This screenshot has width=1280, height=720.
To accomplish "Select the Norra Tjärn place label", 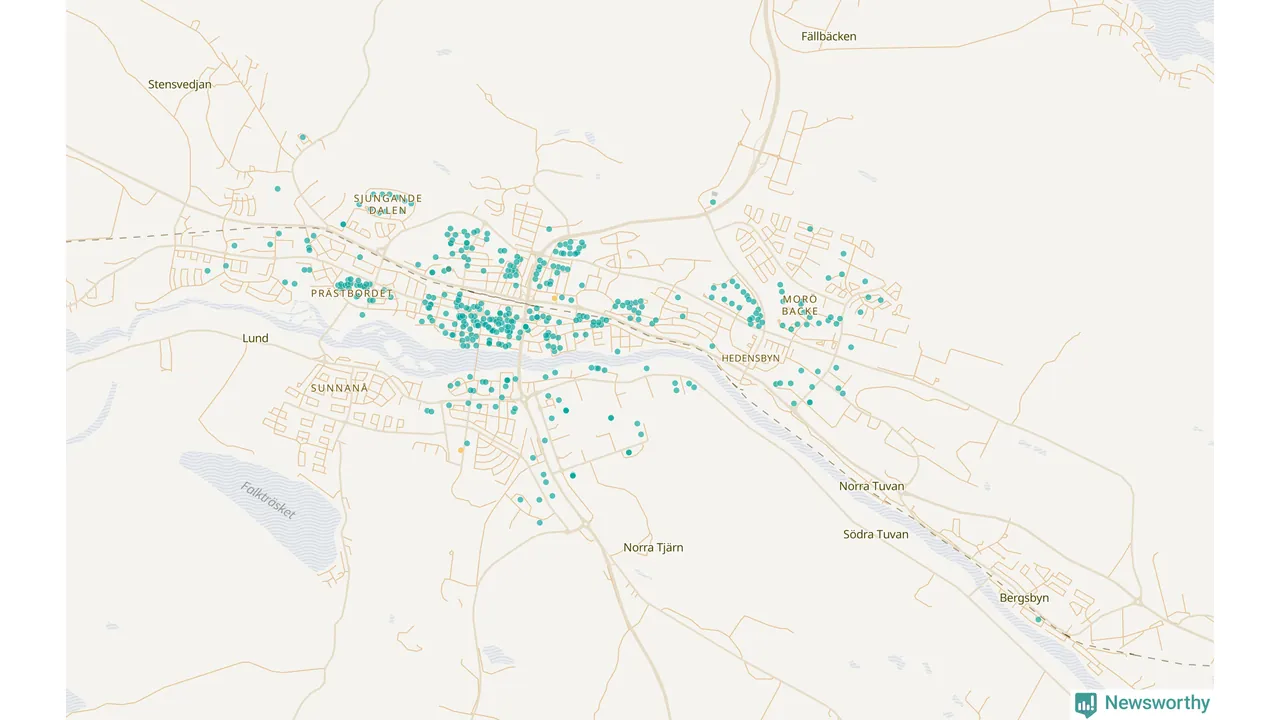I will click(653, 548).
